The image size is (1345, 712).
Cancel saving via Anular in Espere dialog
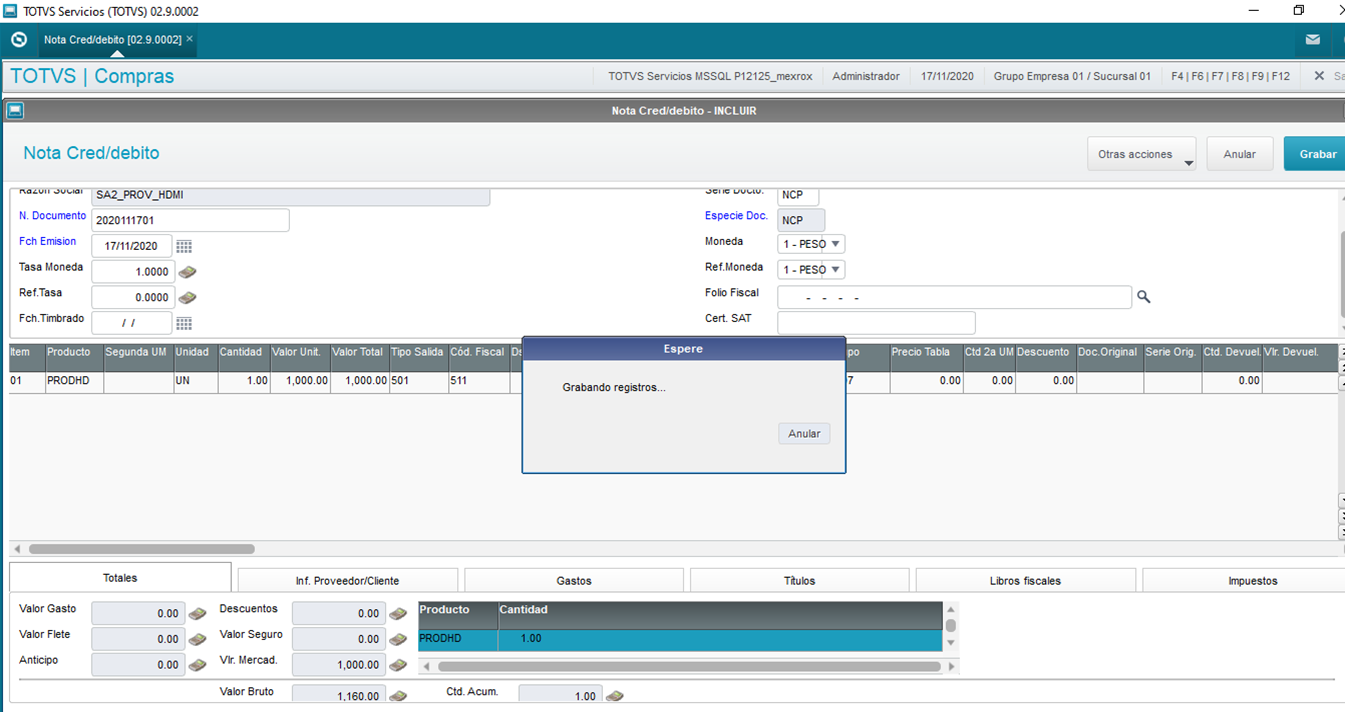(804, 433)
